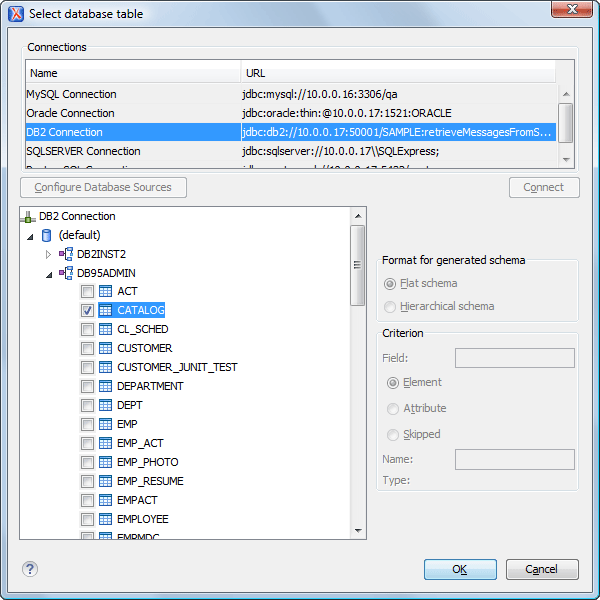
Task: Click the Criterion Field input box
Action: click(515, 358)
